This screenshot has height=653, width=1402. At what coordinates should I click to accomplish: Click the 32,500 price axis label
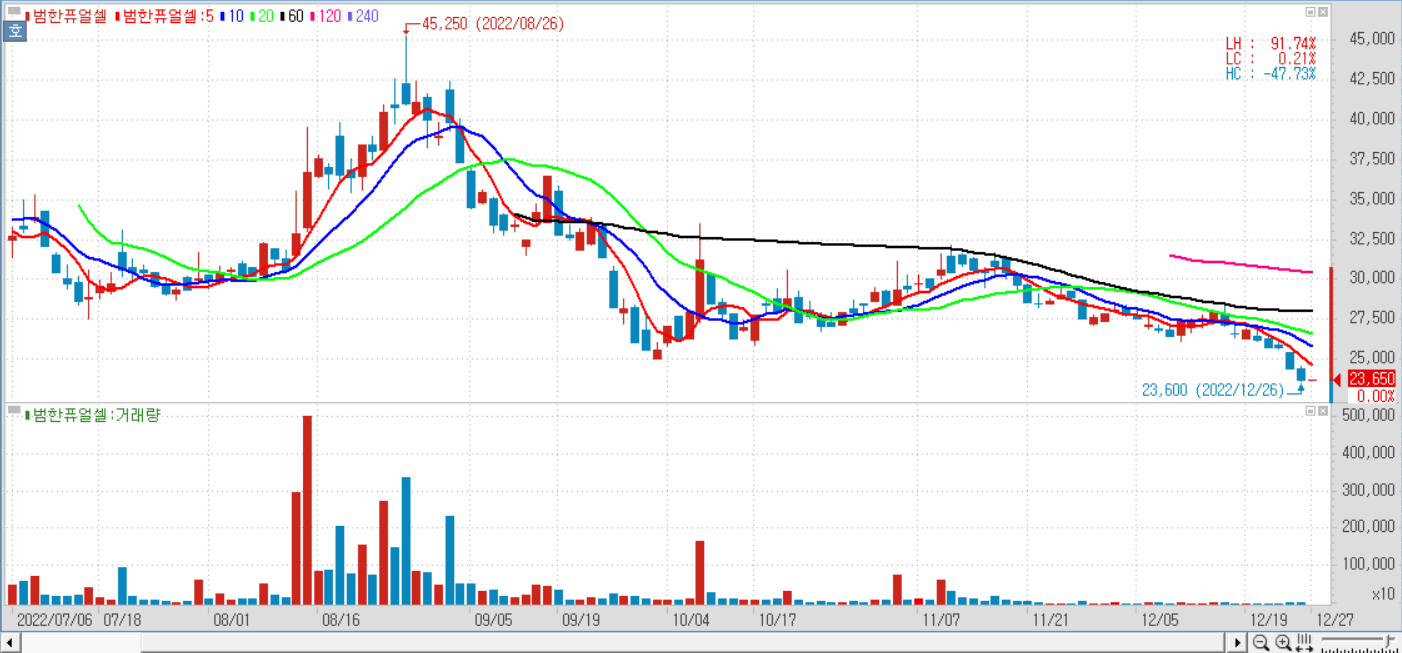[1371, 239]
